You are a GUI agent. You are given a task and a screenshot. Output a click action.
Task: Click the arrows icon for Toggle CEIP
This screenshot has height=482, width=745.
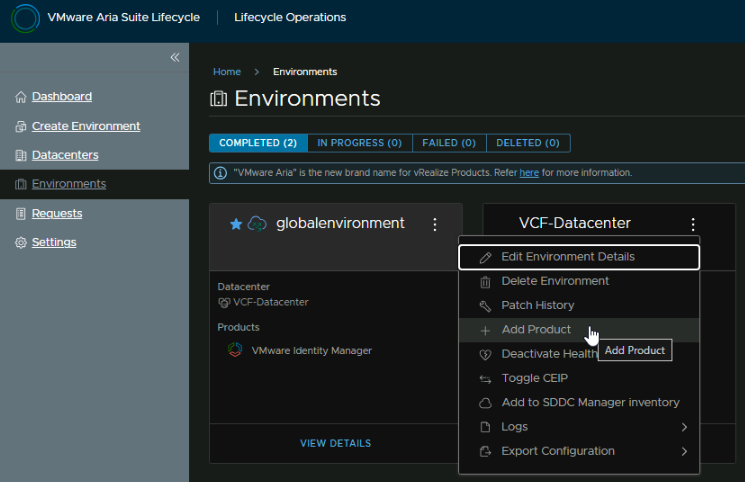(x=485, y=379)
